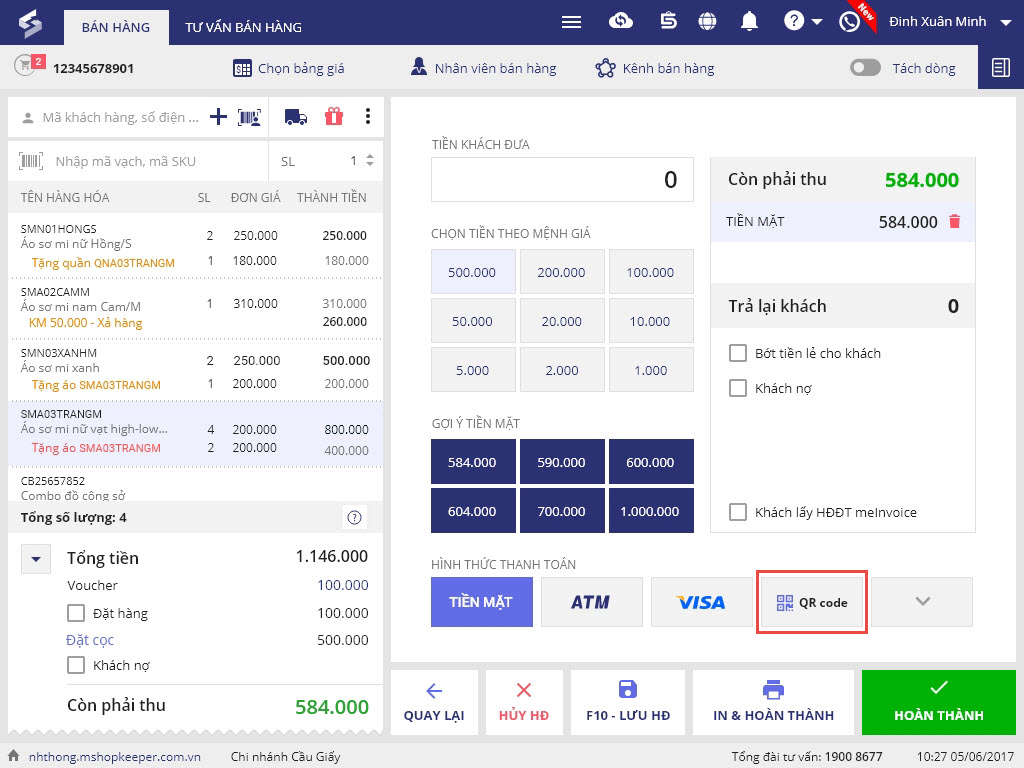Screen dimensions: 1024x768
Task: Switch to the Bán hàng tab
Action: coord(116,27)
